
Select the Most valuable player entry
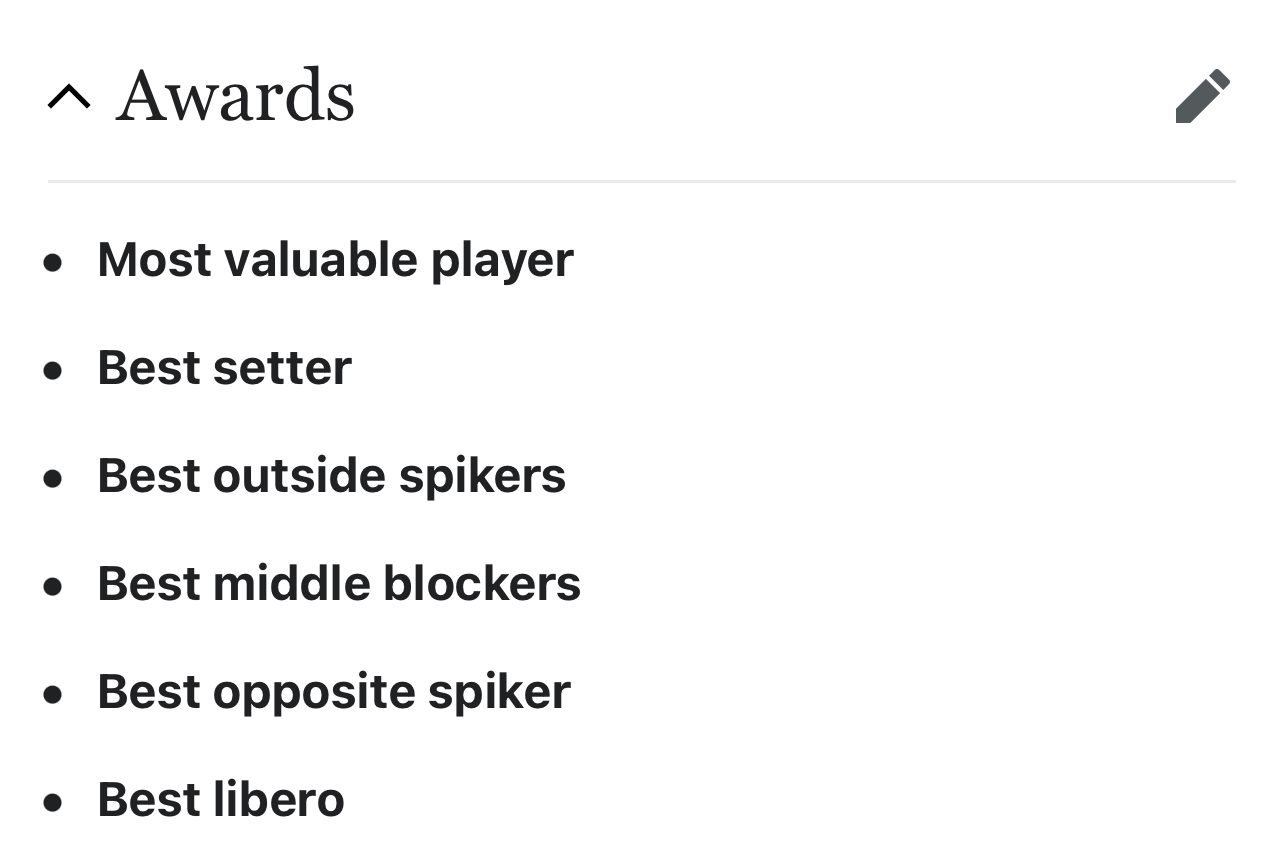tap(335, 260)
